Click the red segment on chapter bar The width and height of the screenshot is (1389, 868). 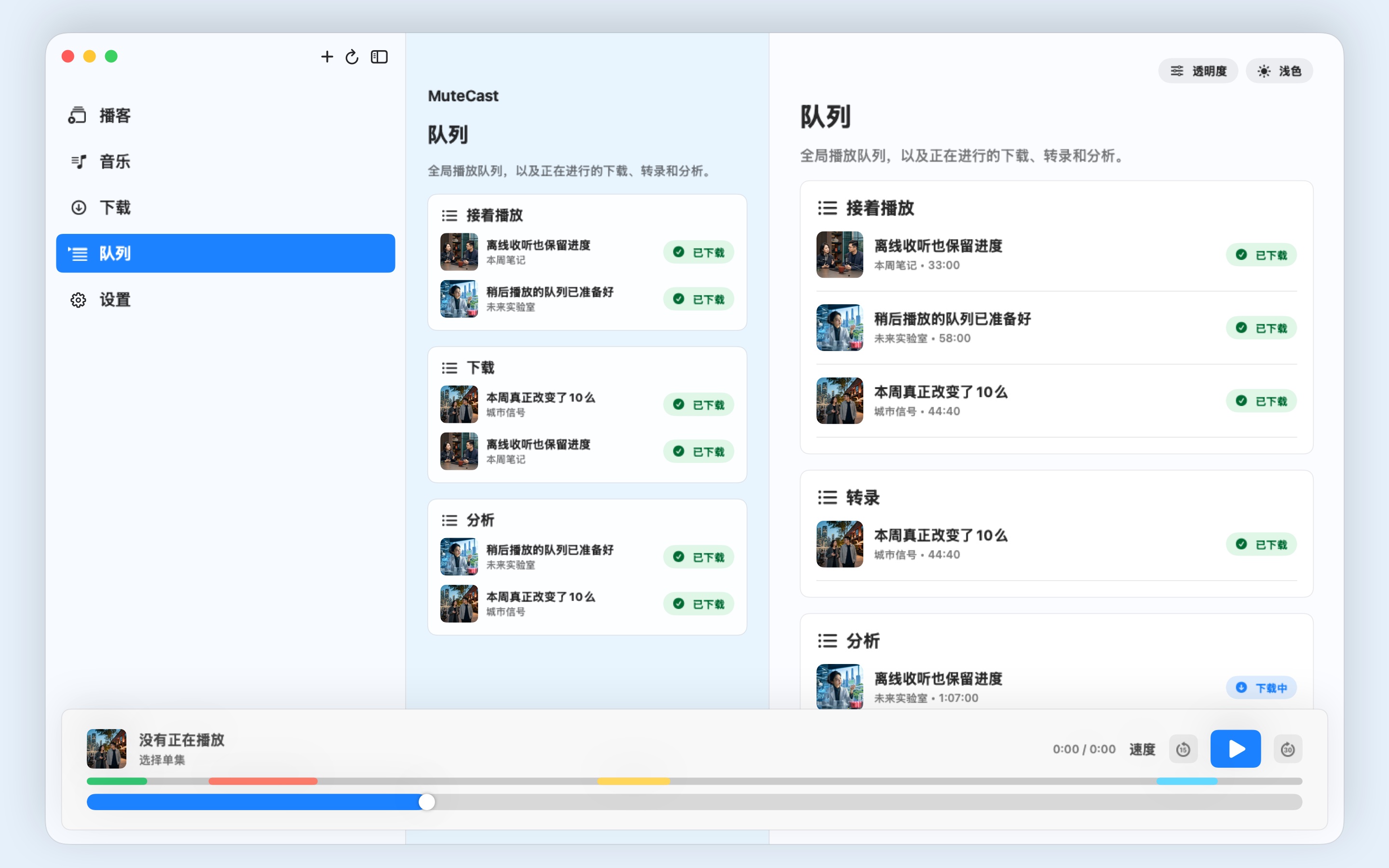263,781
